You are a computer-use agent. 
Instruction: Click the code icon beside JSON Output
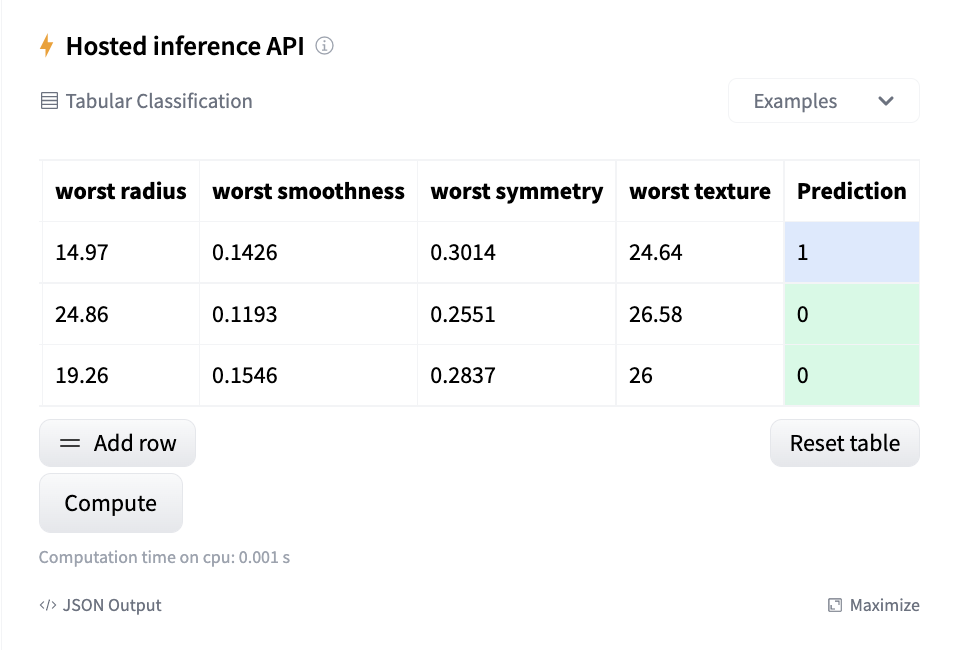click(48, 605)
